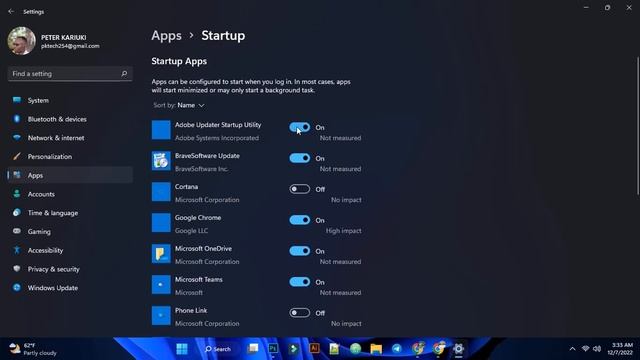Click the pktech254@gmail.com account email
Screen dimensions: 640x360
pos(70,46)
